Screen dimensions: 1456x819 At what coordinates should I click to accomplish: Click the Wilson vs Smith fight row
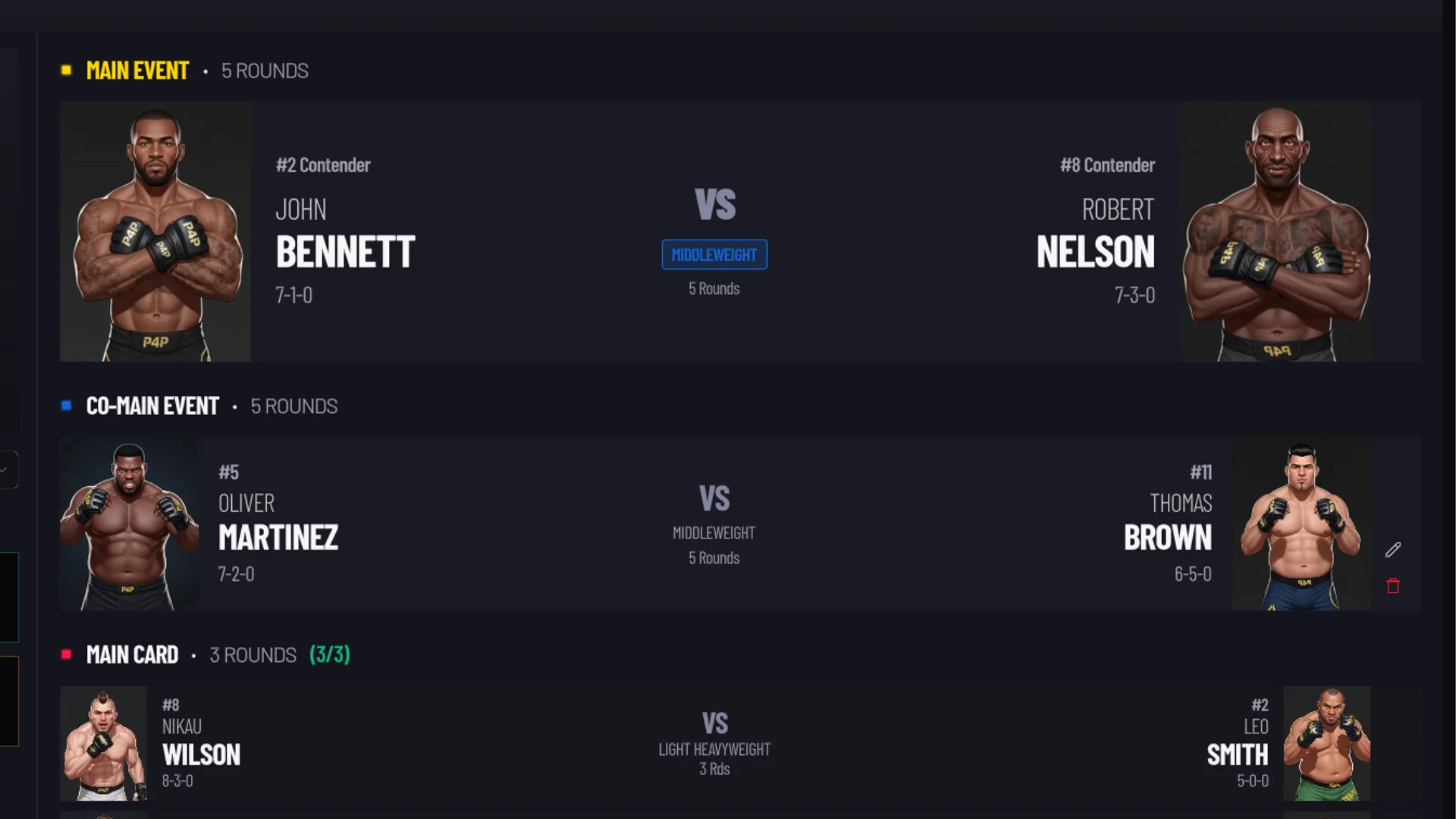[714, 745]
